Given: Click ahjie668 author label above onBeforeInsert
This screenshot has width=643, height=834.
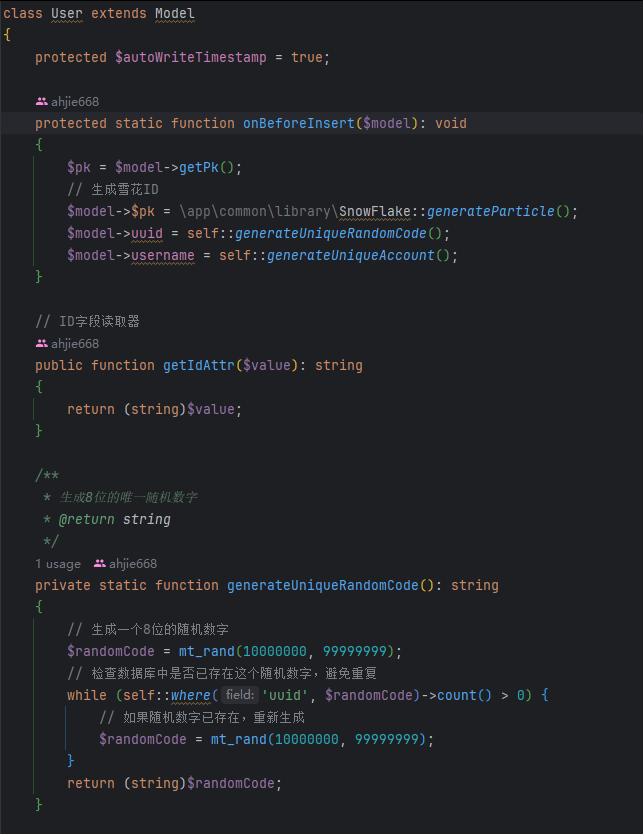Looking at the screenshot, I should click(75, 102).
